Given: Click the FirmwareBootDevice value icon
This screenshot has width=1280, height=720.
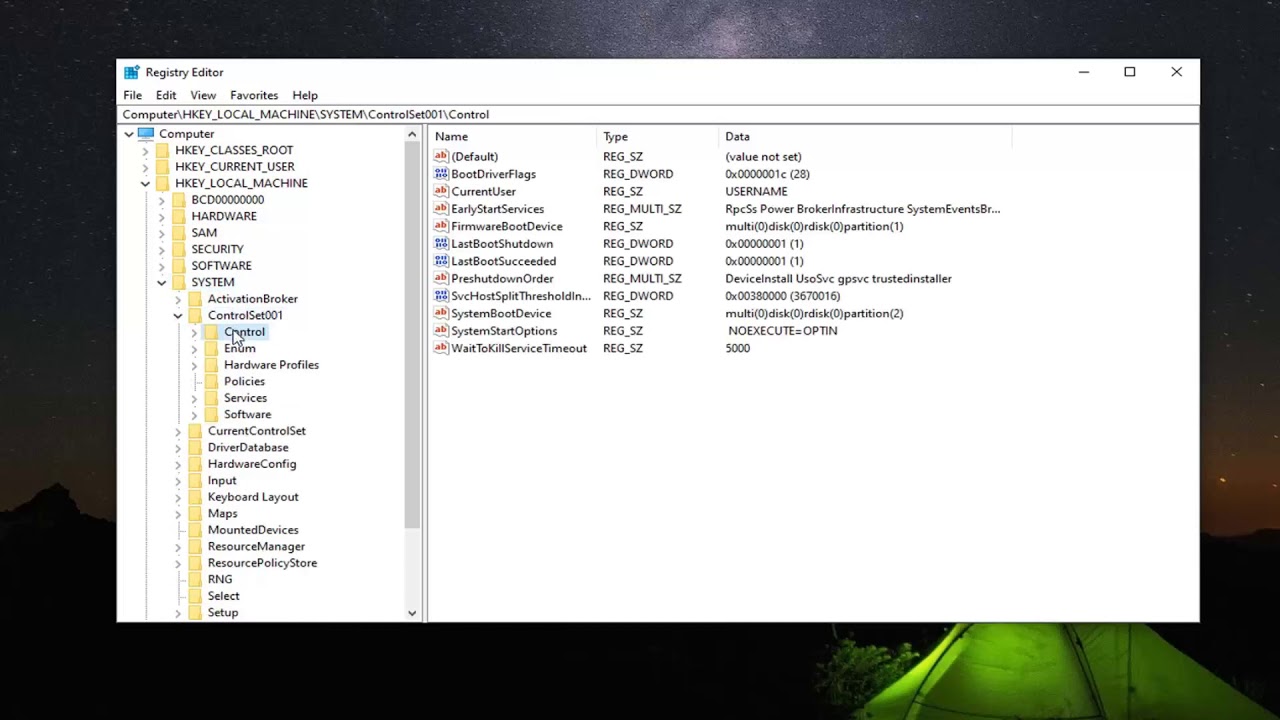Looking at the screenshot, I should (441, 226).
